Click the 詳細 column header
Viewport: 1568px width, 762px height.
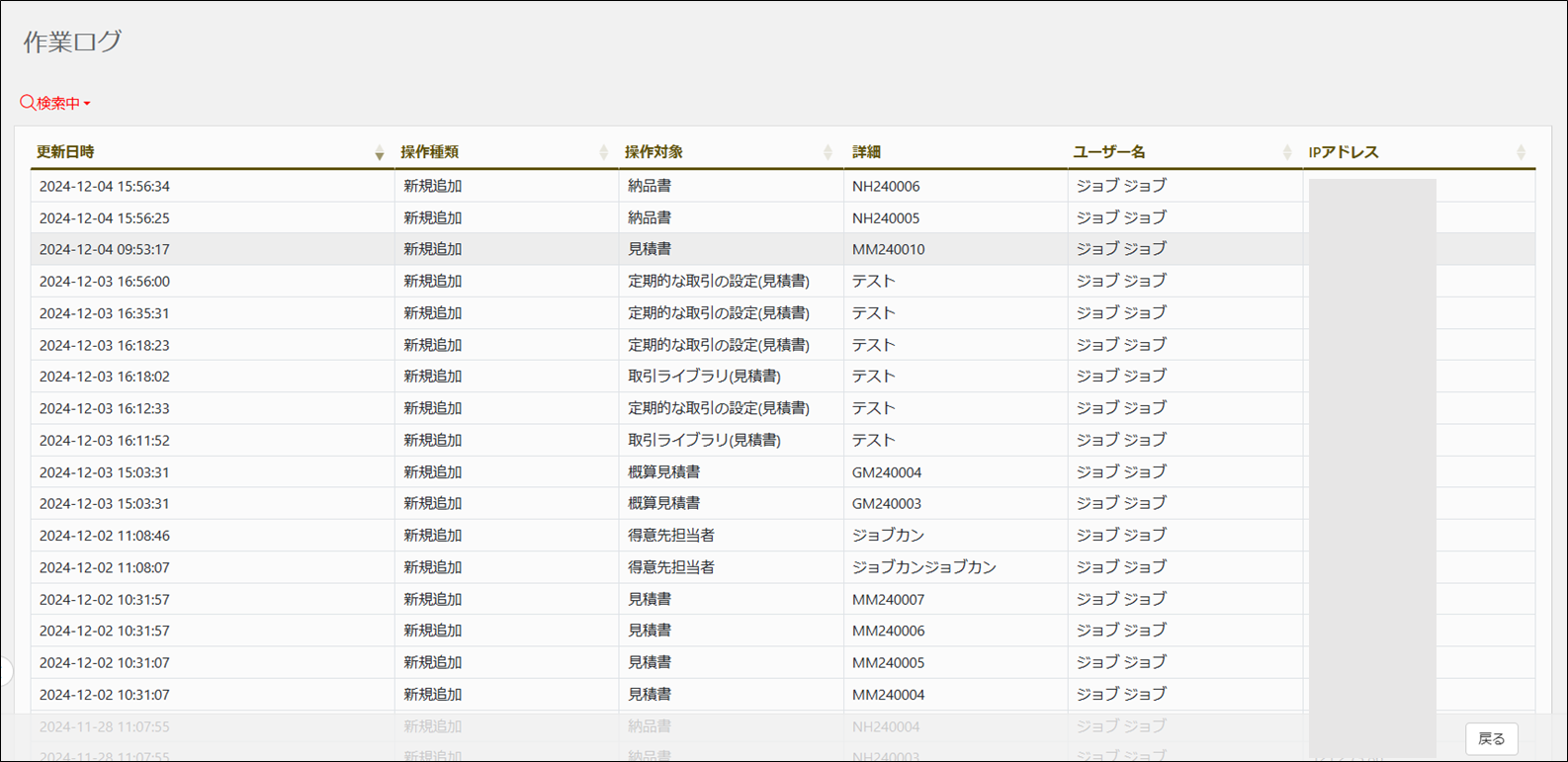pos(866,152)
